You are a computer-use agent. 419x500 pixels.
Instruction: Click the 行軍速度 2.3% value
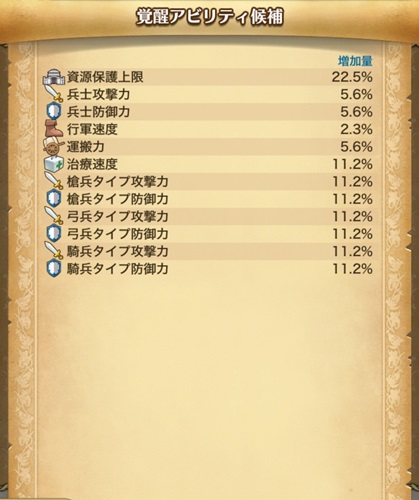[x=356, y=129]
